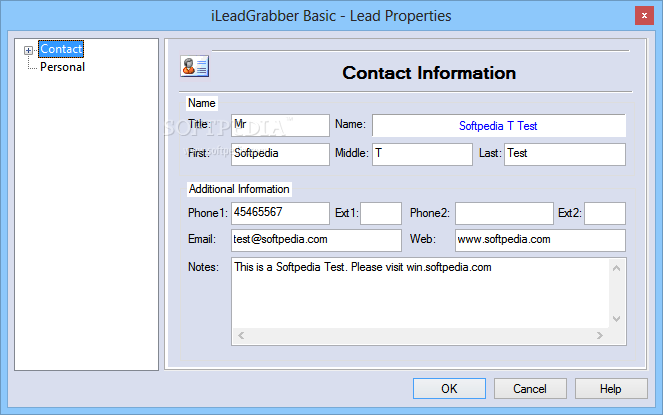Close the Lead Properties dialog
Image resolution: width=663 pixels, height=415 pixels.
click(x=644, y=16)
